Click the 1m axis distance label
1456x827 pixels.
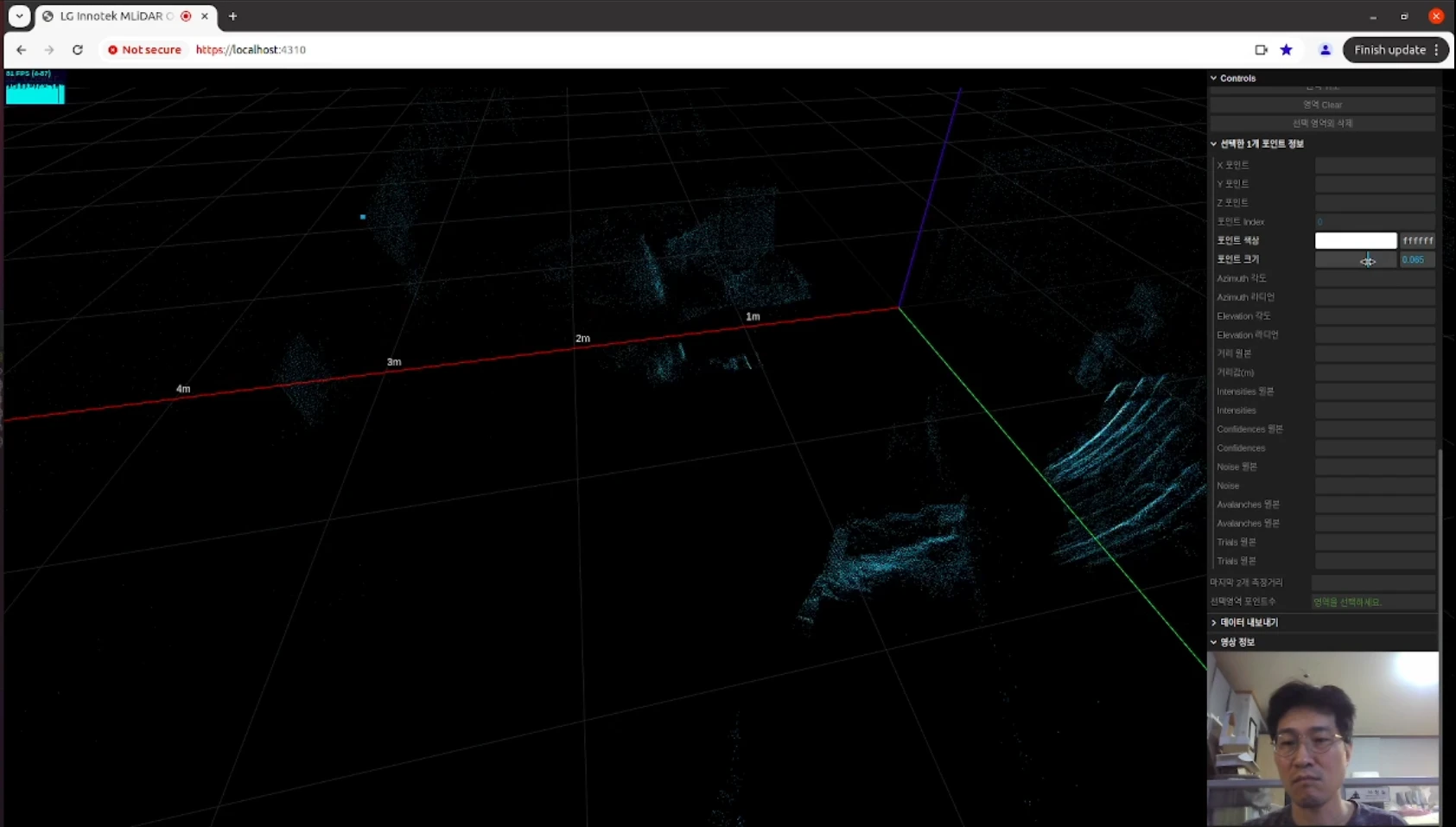(753, 317)
